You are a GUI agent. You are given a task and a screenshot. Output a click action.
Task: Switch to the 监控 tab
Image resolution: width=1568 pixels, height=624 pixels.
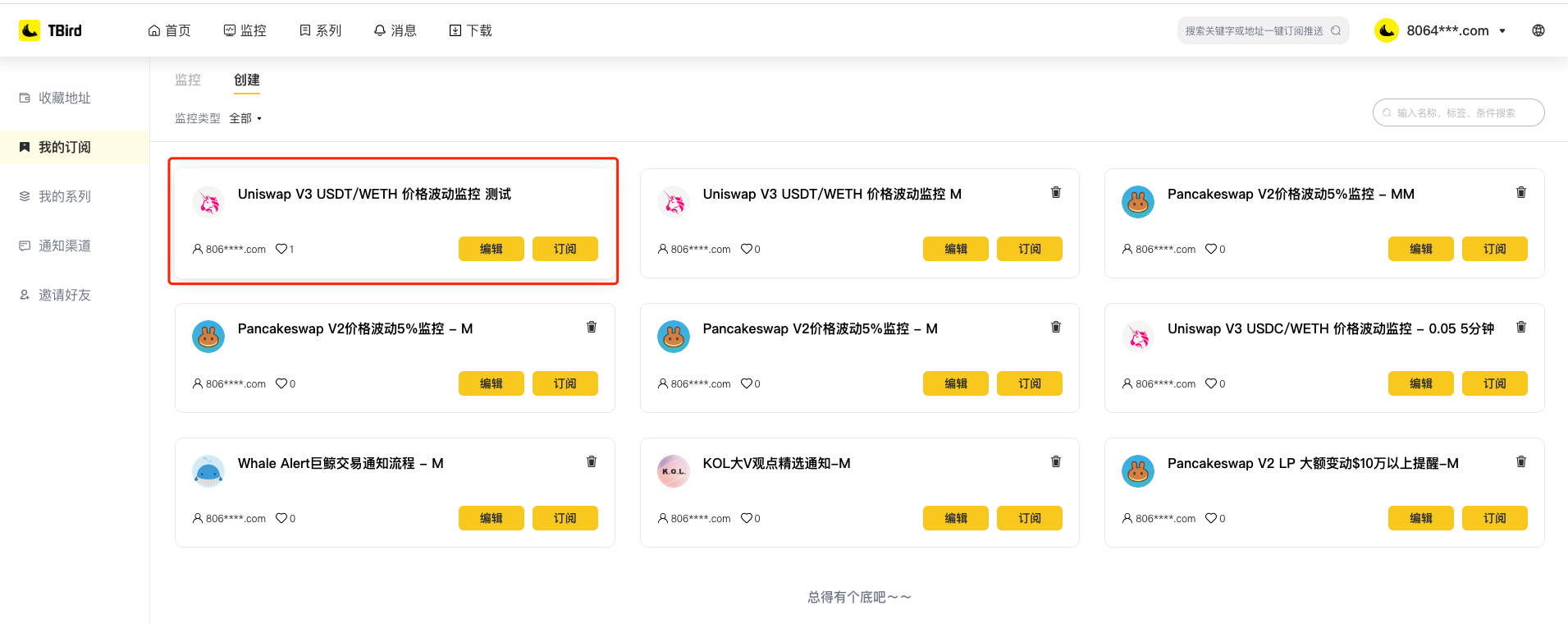click(x=188, y=80)
